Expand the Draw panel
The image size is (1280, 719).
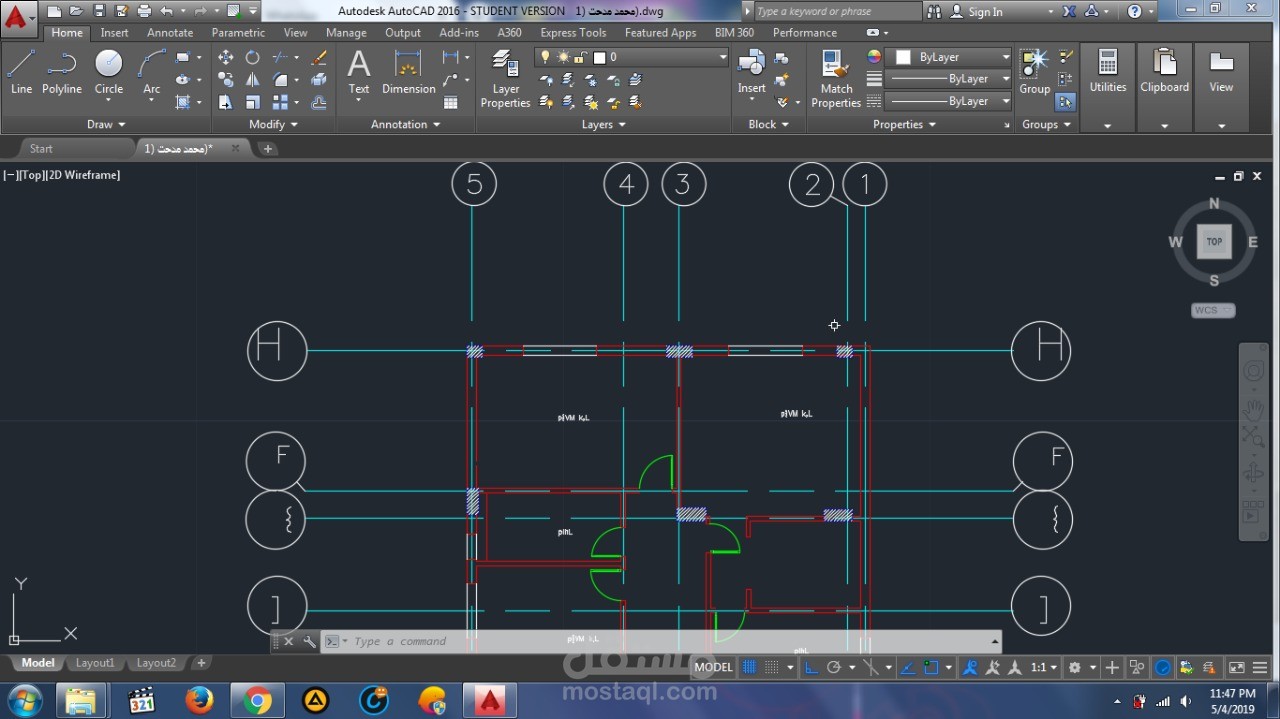tap(106, 124)
